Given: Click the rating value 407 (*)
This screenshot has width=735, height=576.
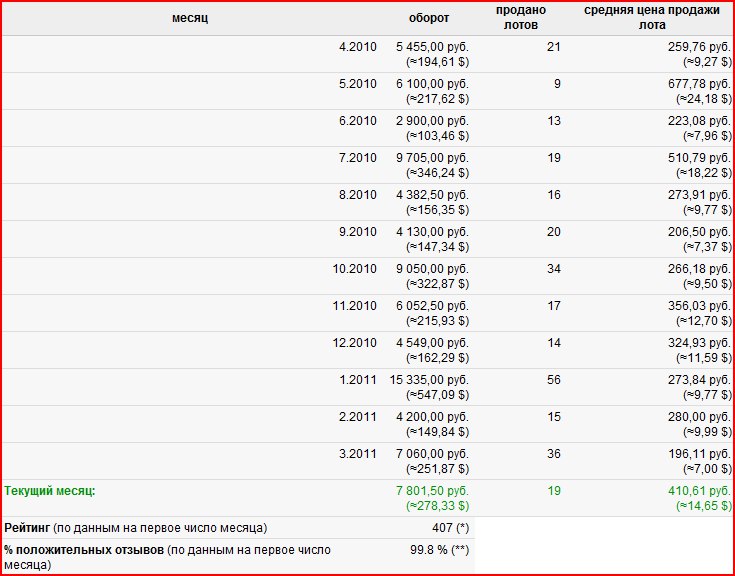Looking at the screenshot, I should [450, 528].
